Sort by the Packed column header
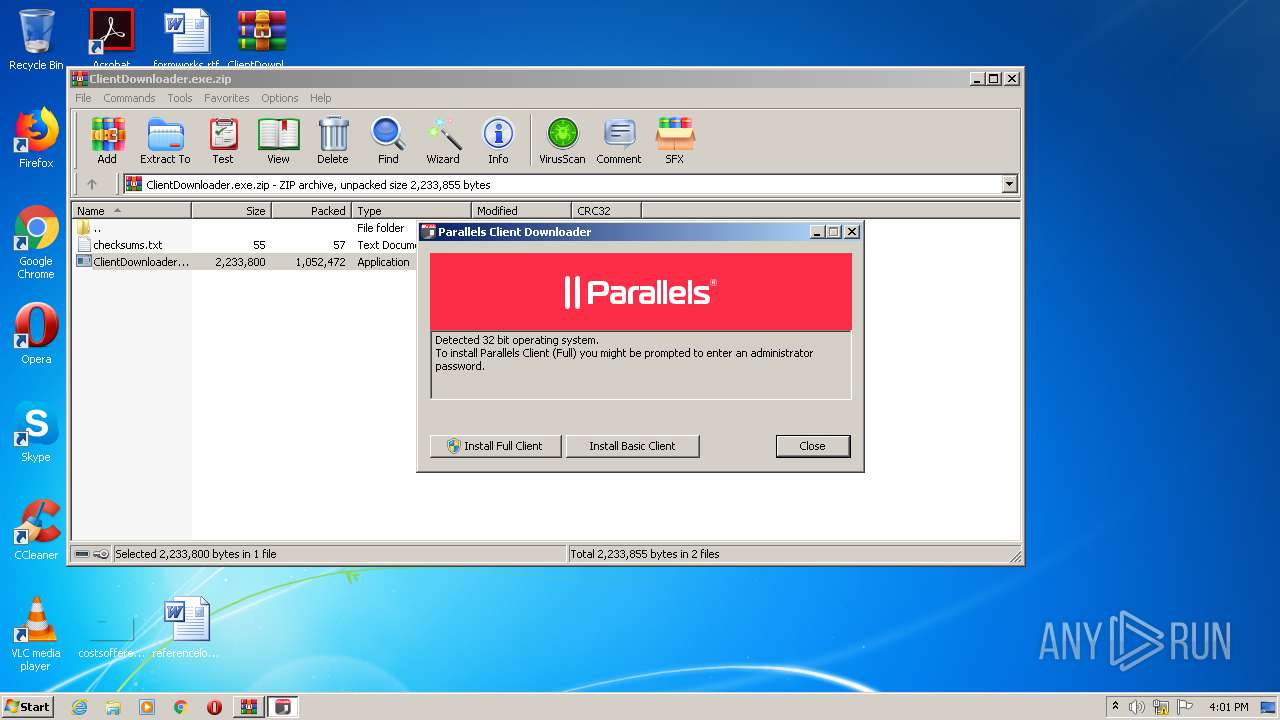This screenshot has width=1280, height=720. click(311, 210)
